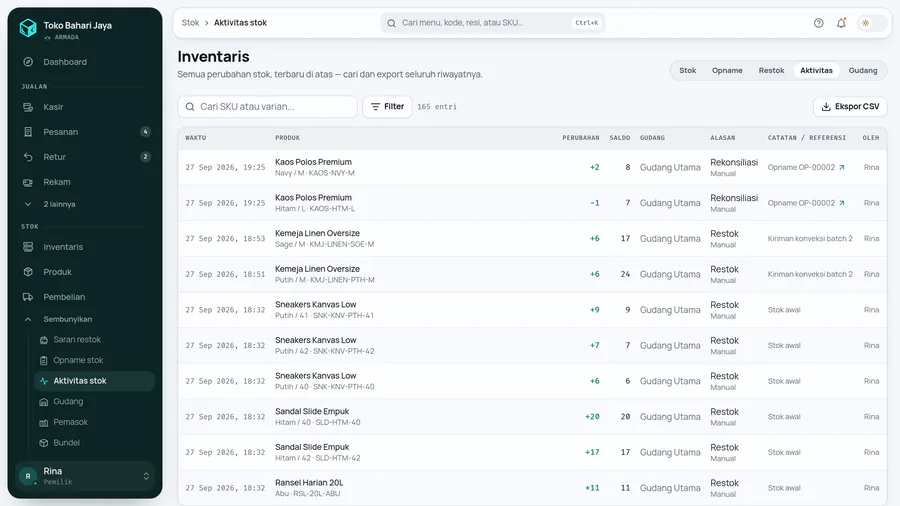Click the -1 change value
The height and width of the screenshot is (506, 900).
[595, 203]
